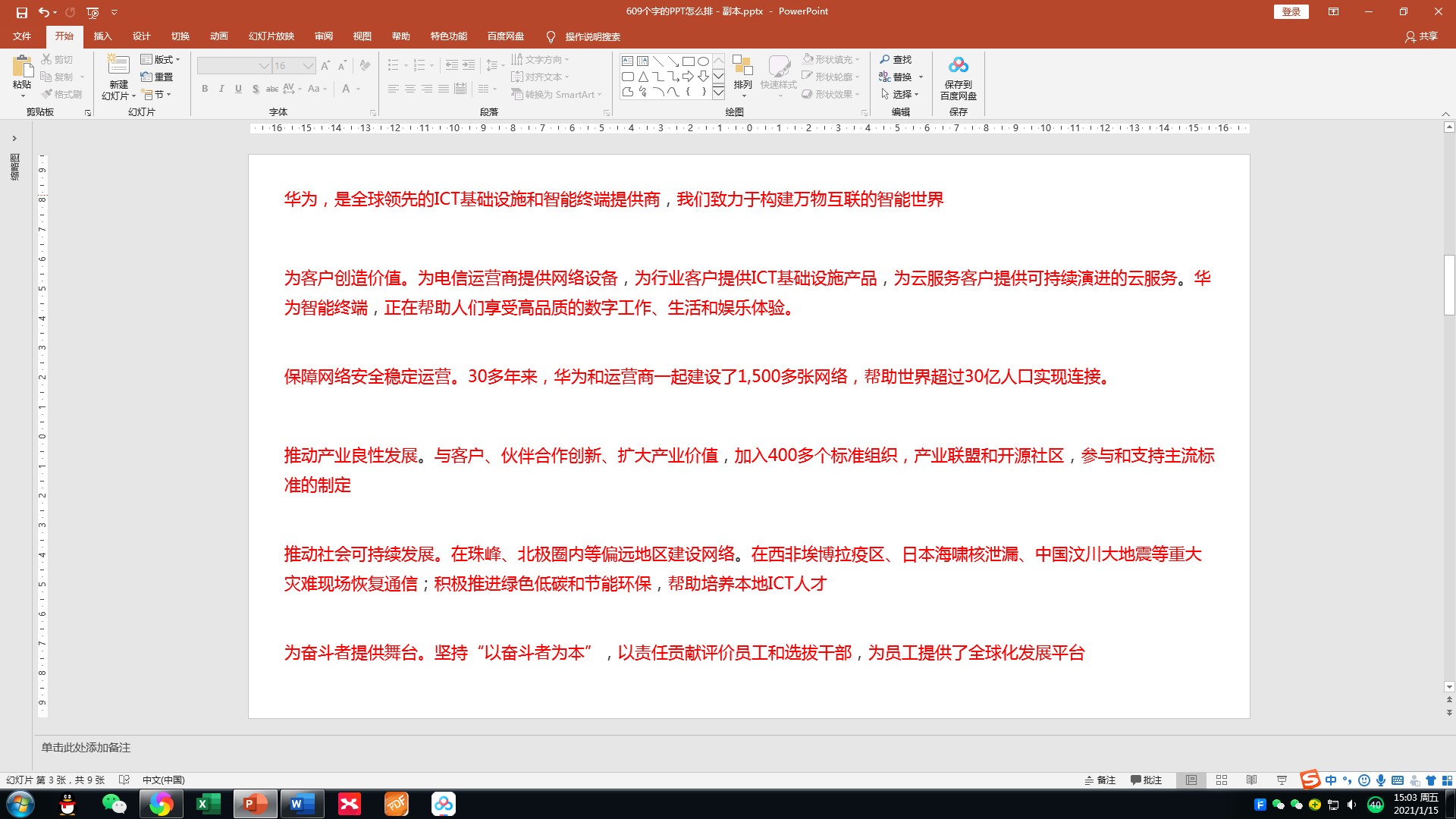This screenshot has width=1456, height=819.
Task: Click the Undo arrow icon
Action: tap(44, 12)
